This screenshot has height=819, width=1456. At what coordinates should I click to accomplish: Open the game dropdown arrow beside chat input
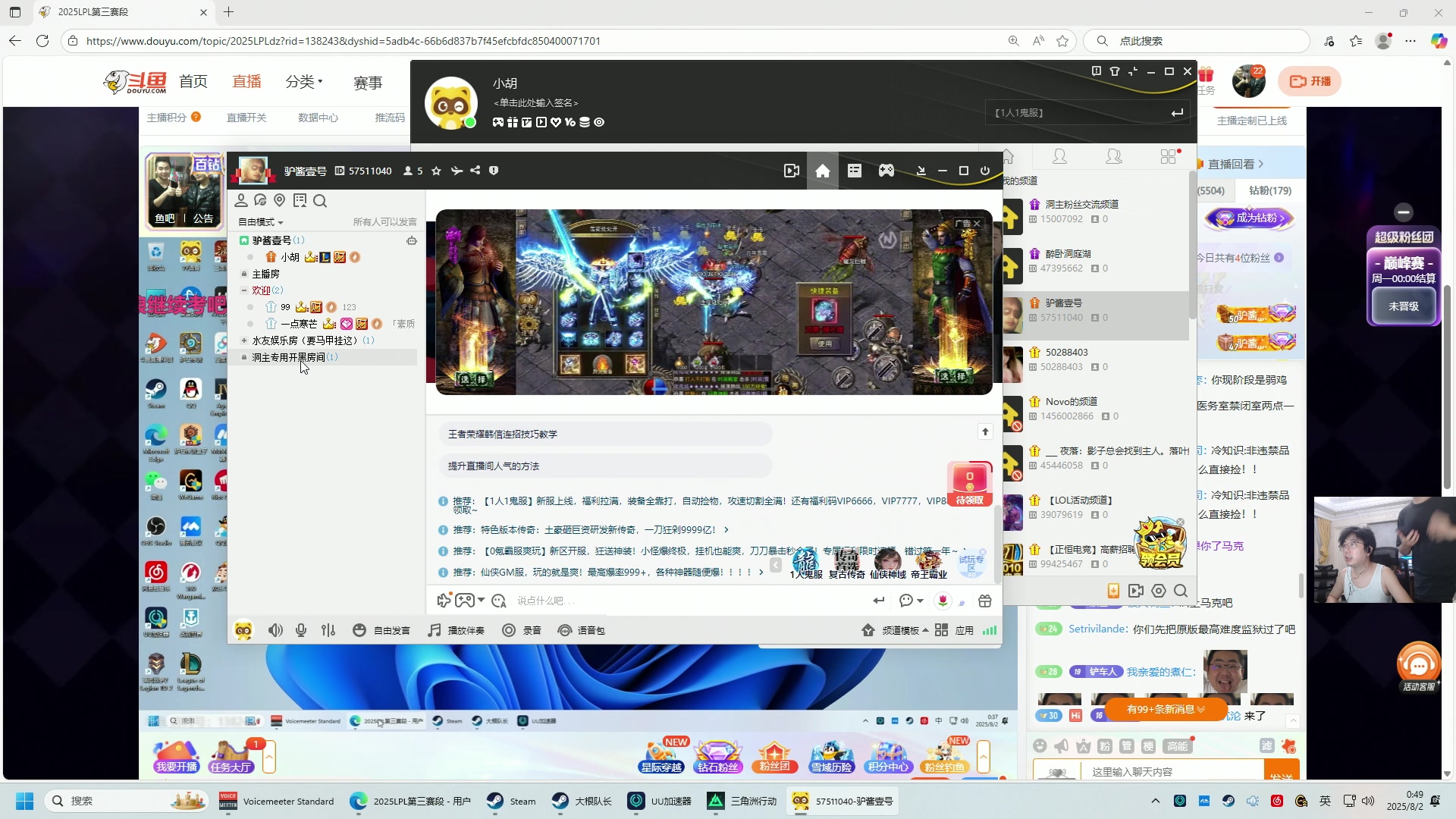[x=481, y=601]
